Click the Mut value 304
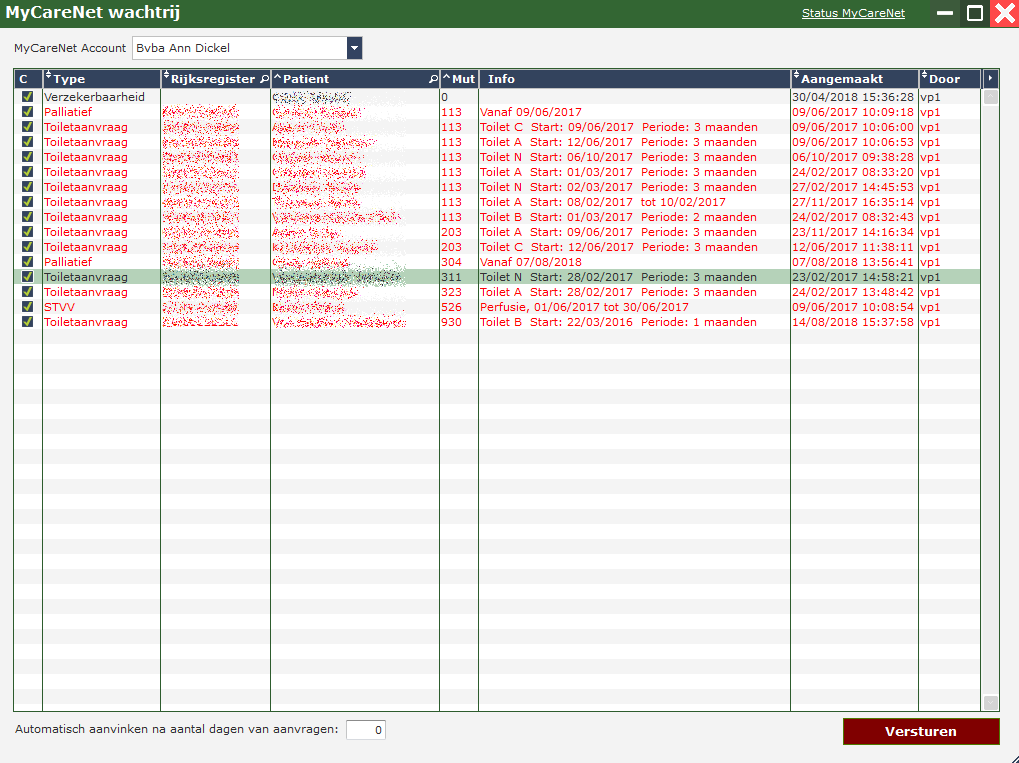The image size is (1019, 763). [452, 262]
